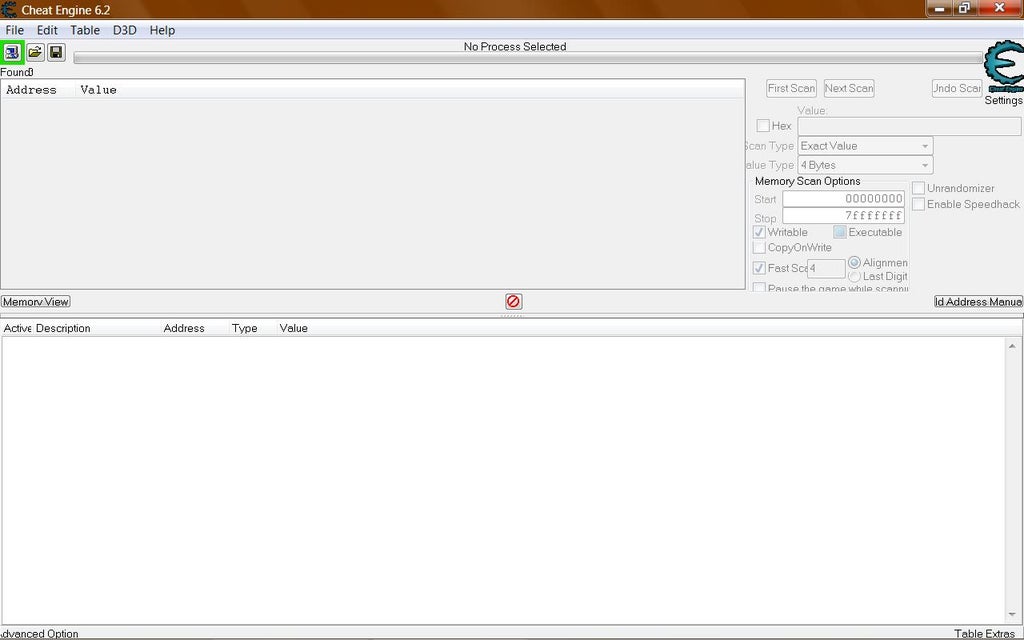Viewport: 1024px width, 640px height.
Task: Click the process scan progress bar
Action: pos(515,57)
